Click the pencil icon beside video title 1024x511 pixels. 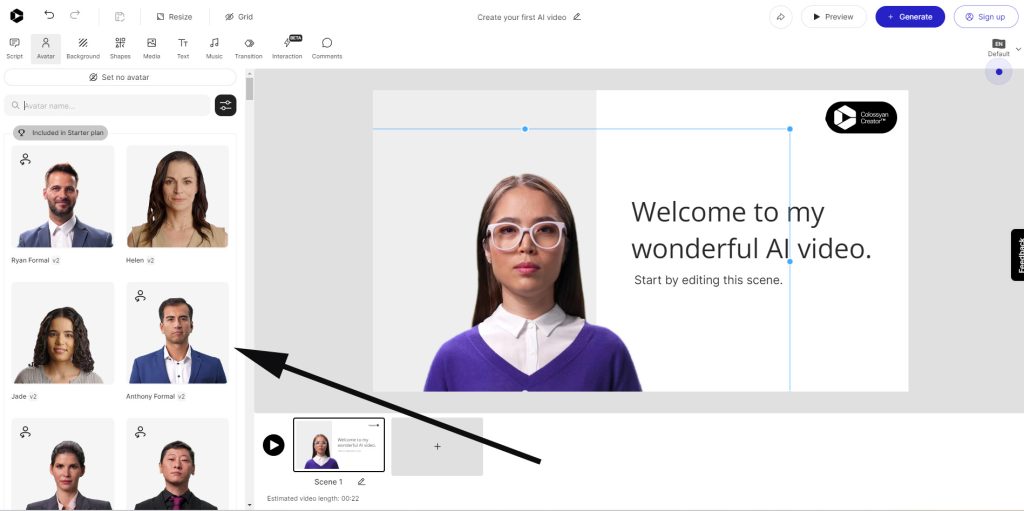[577, 17]
